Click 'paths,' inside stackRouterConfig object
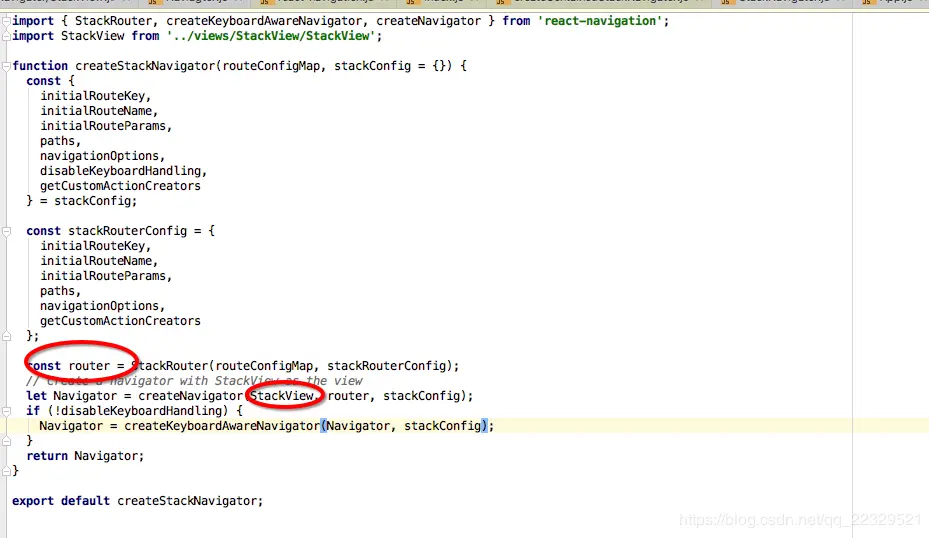Screen dimensions: 929x538 (60, 291)
